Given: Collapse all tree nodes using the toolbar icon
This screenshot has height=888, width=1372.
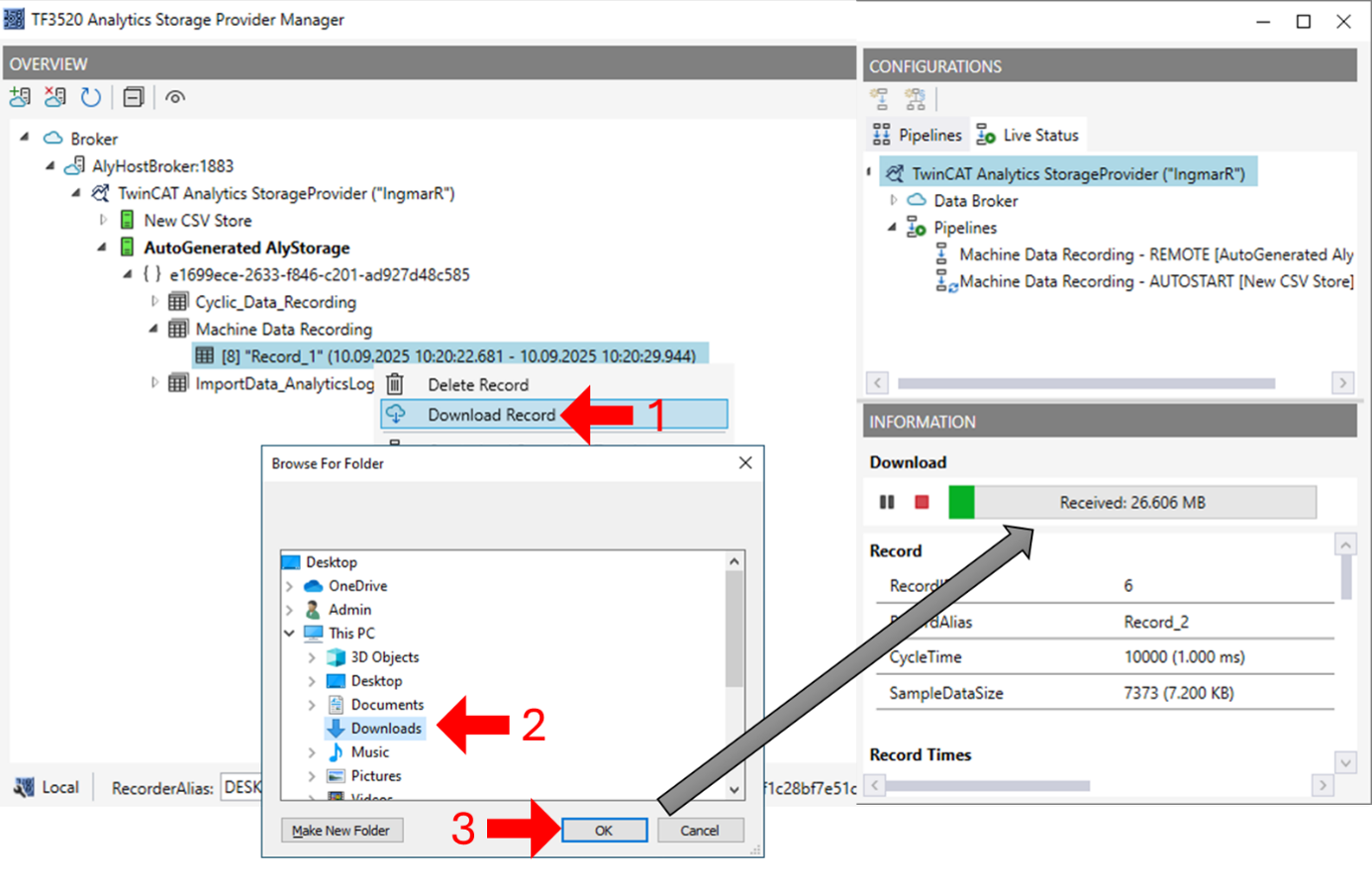Looking at the screenshot, I should pos(134,97).
